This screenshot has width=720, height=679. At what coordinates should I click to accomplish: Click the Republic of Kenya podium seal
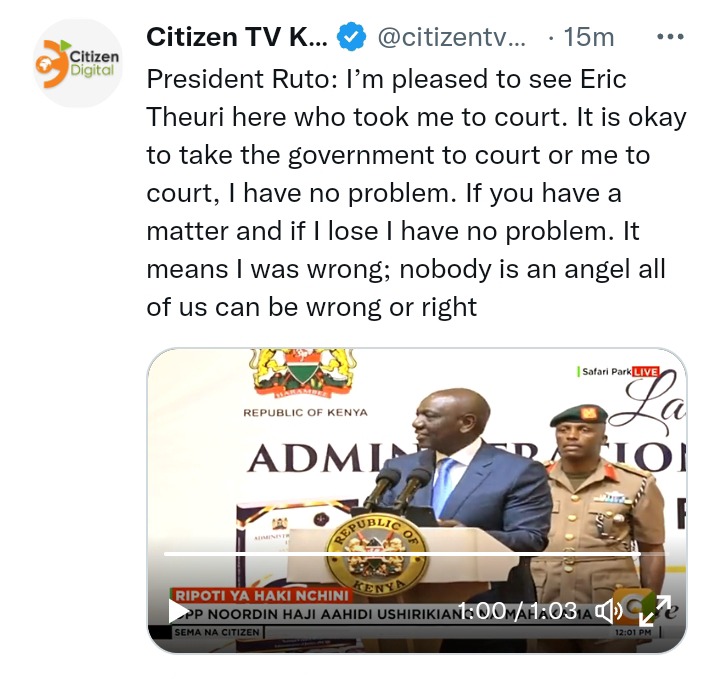tap(377, 554)
